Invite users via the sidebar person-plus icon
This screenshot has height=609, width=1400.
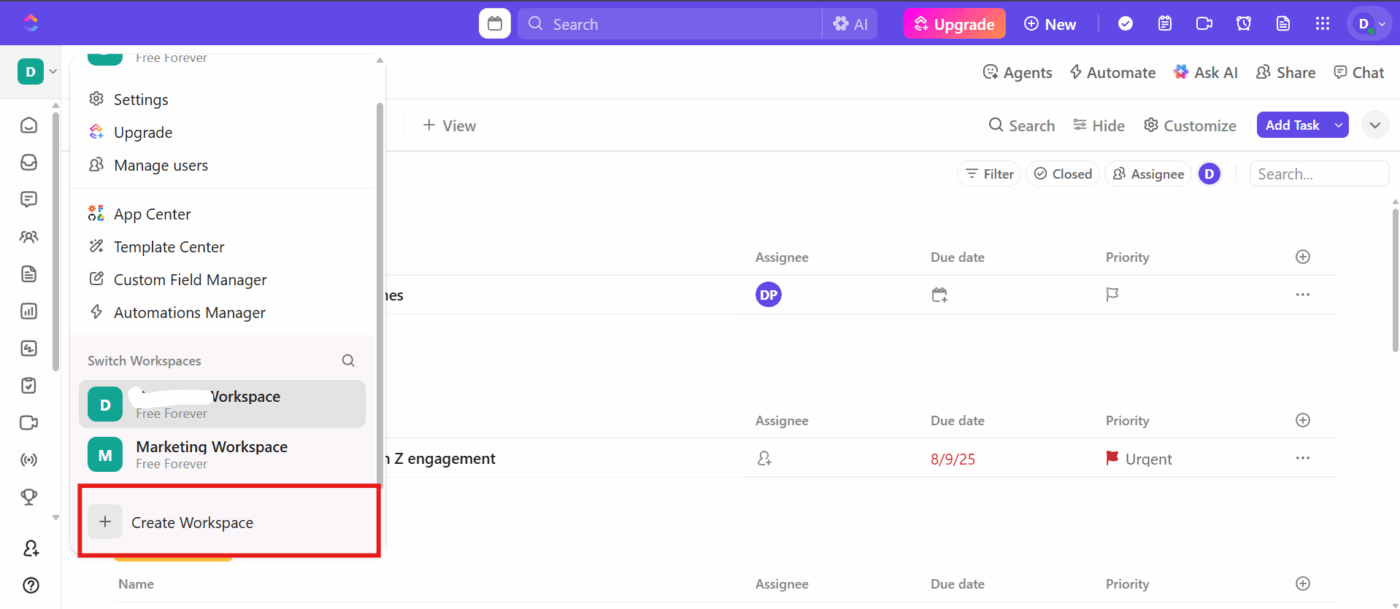click(28, 548)
